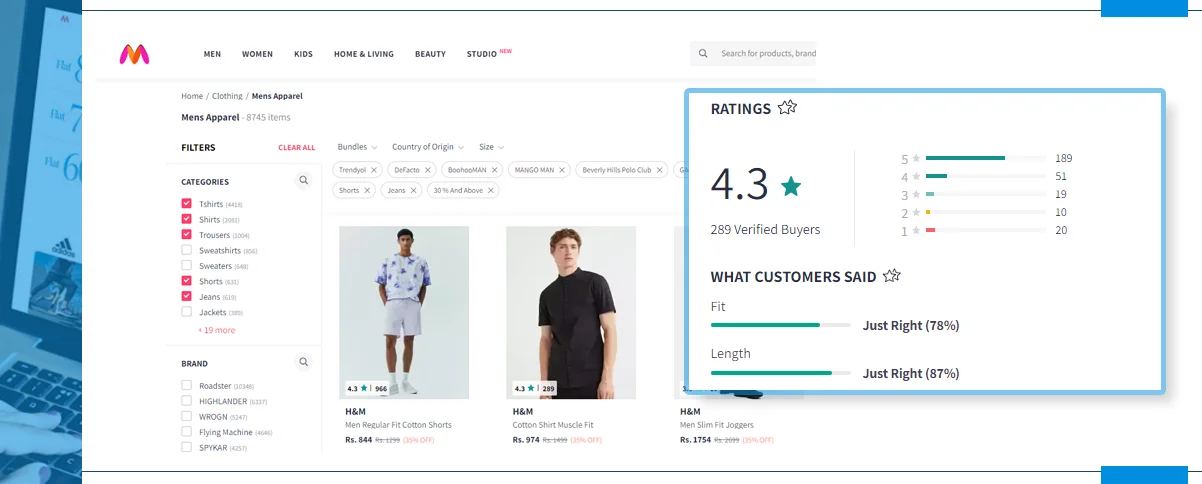Uncheck the Jeans category checkbox
This screenshot has width=1202, height=484.
[186, 297]
